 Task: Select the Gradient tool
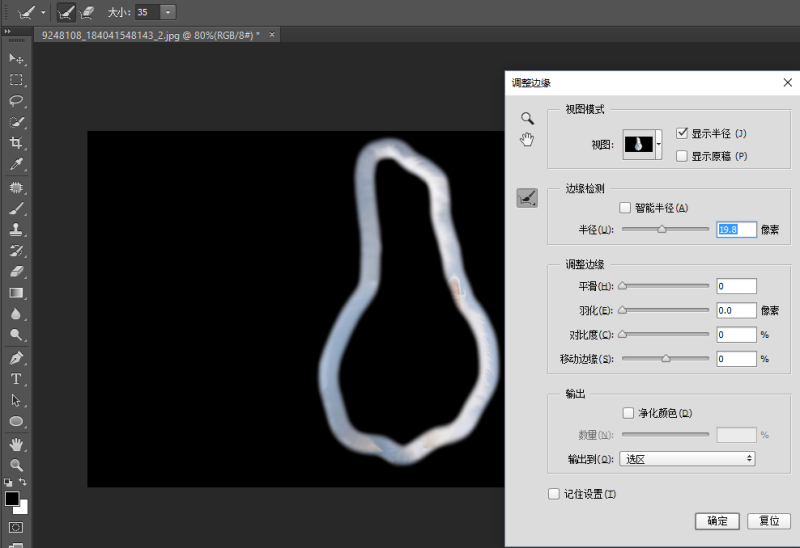pos(16,293)
